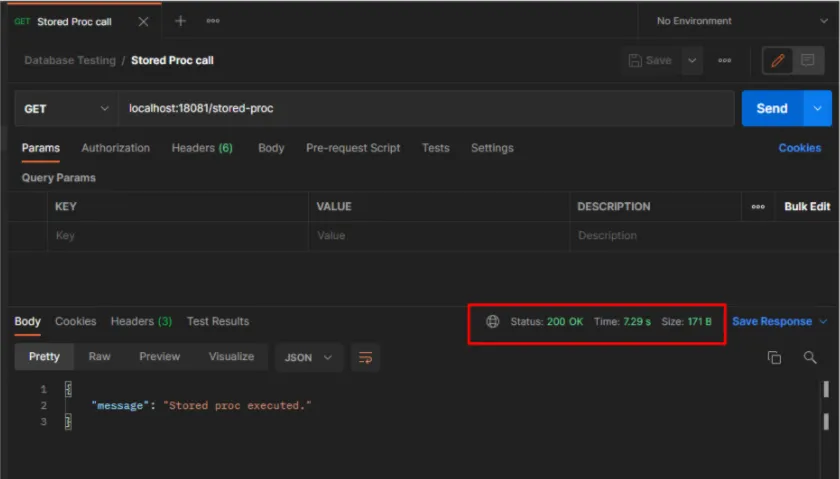Open the Cookies link

pyautogui.click(x=799, y=148)
